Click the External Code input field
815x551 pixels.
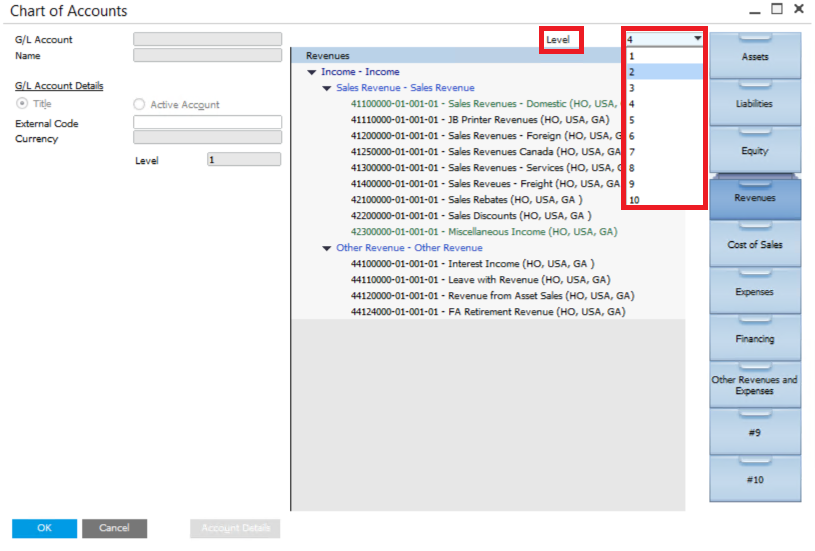(x=207, y=123)
